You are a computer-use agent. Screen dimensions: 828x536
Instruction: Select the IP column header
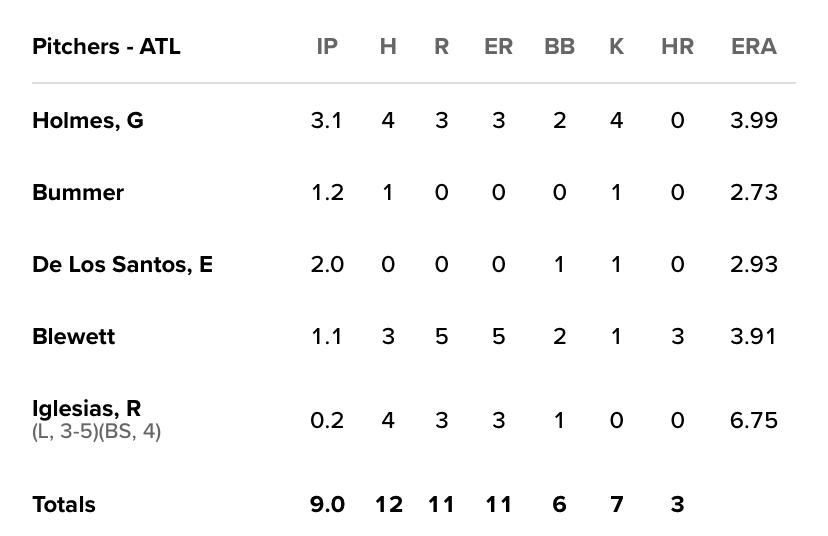coord(327,46)
